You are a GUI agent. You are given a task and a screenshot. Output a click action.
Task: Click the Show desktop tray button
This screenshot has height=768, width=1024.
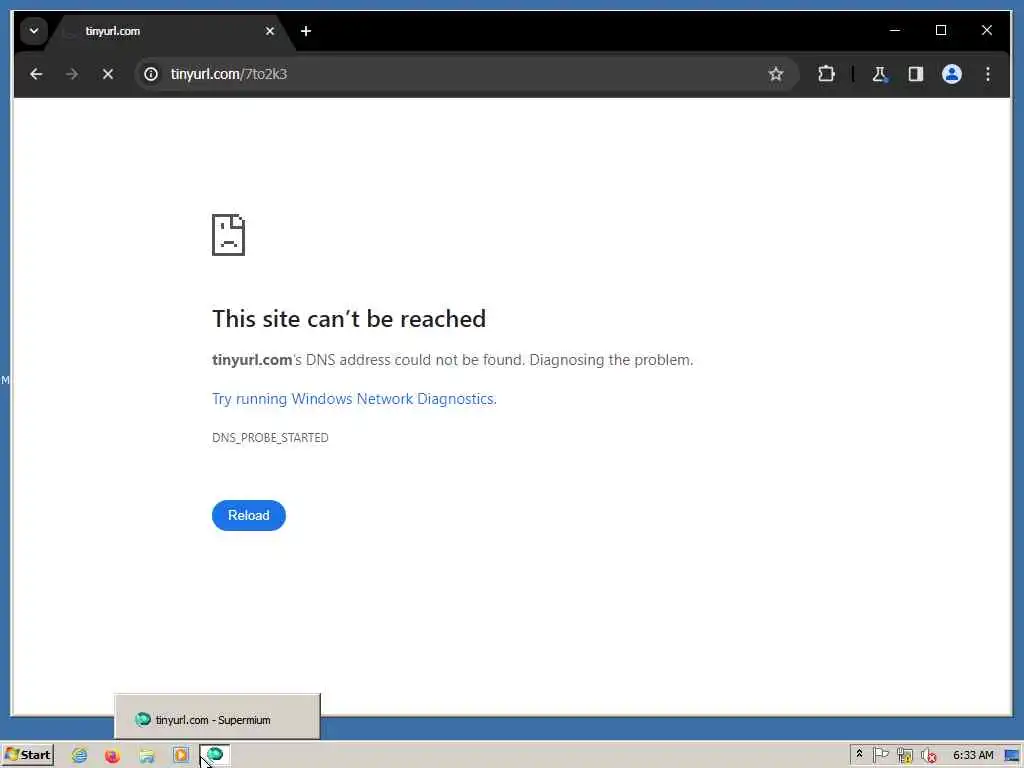tap(1013, 756)
